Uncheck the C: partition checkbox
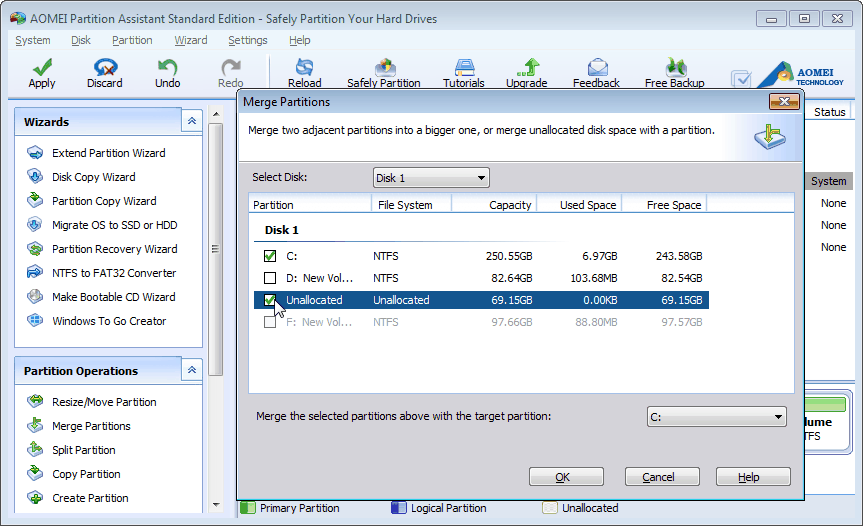This screenshot has height=526, width=863. 270,256
